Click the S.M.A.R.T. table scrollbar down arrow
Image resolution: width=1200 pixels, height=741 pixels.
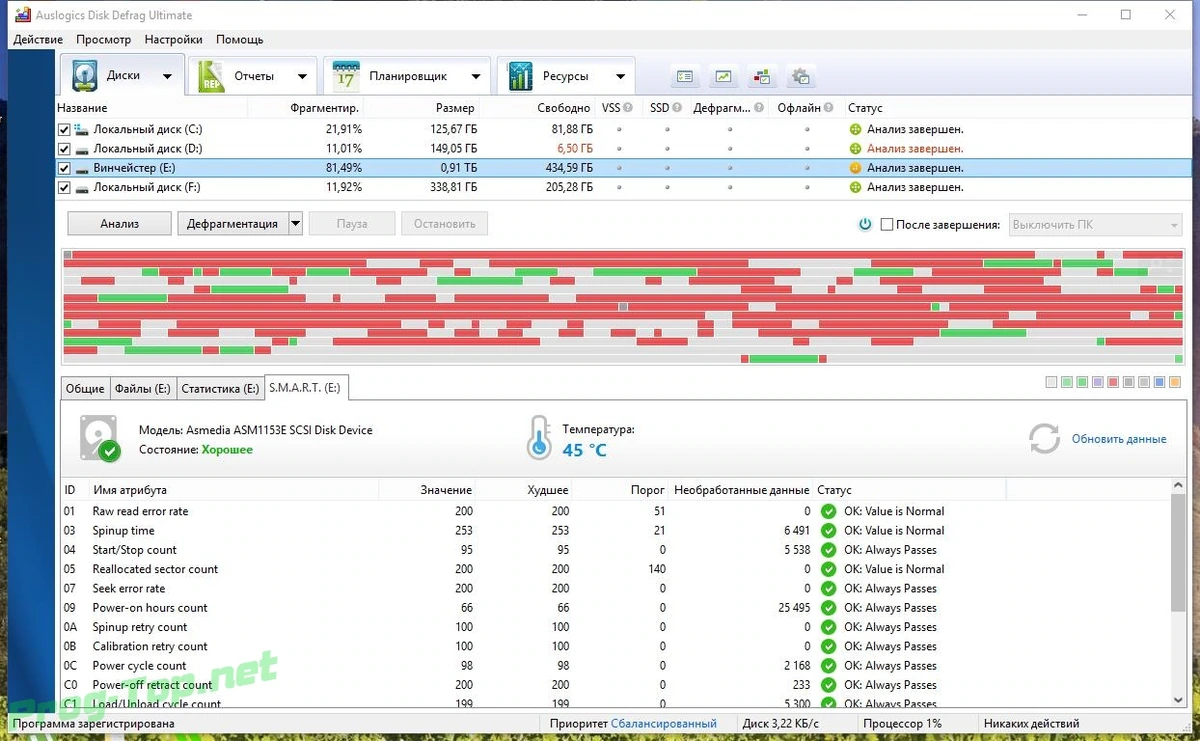1179,699
